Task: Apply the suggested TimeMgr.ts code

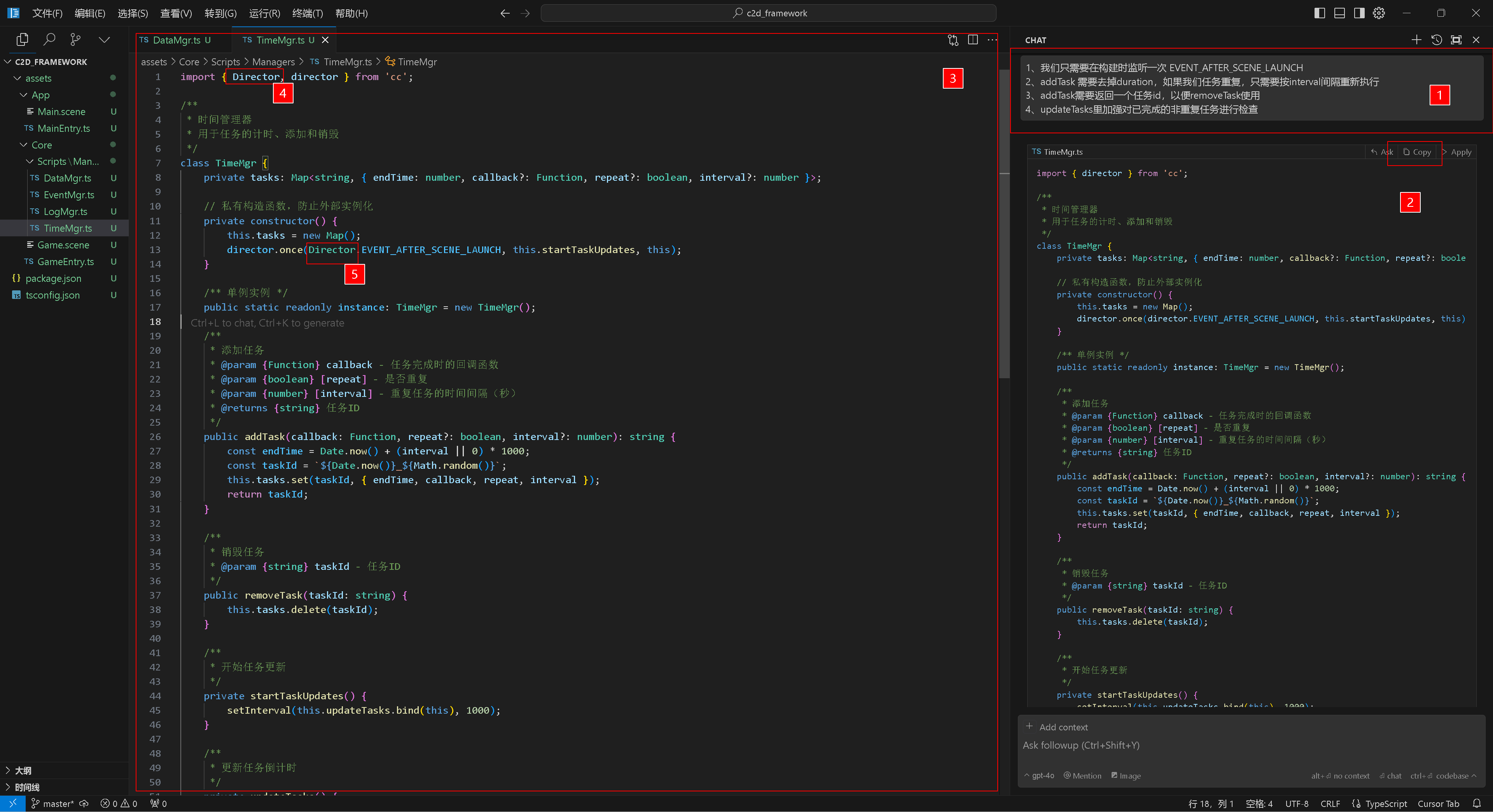Action: point(1456,152)
